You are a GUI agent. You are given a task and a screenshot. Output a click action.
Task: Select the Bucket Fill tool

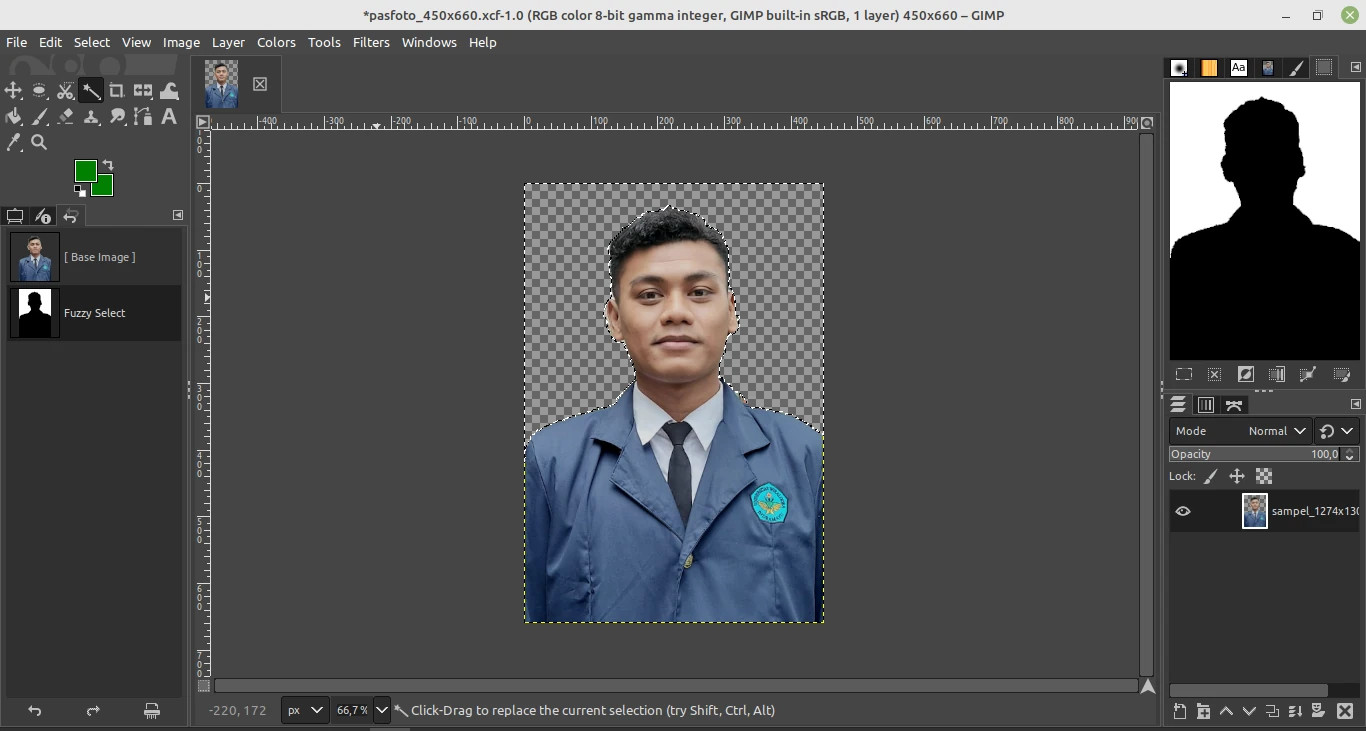click(13, 117)
